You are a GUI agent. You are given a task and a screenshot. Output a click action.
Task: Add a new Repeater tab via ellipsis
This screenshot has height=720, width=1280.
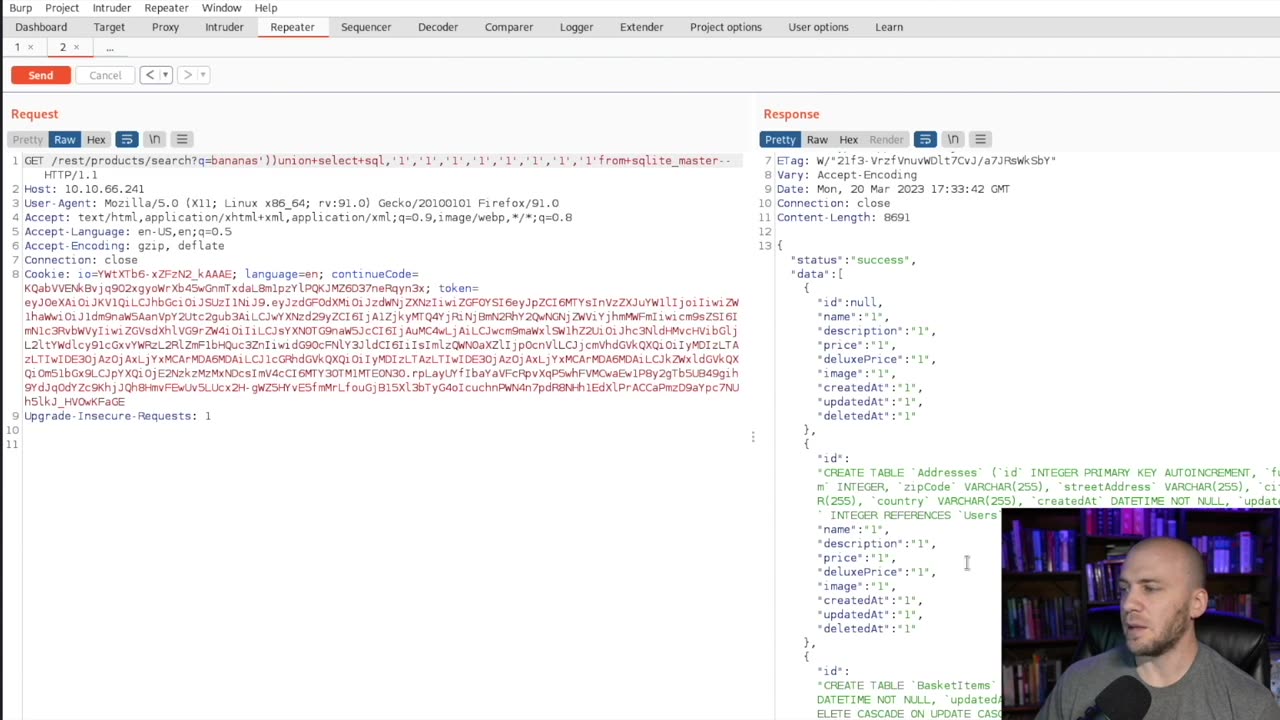(110, 47)
